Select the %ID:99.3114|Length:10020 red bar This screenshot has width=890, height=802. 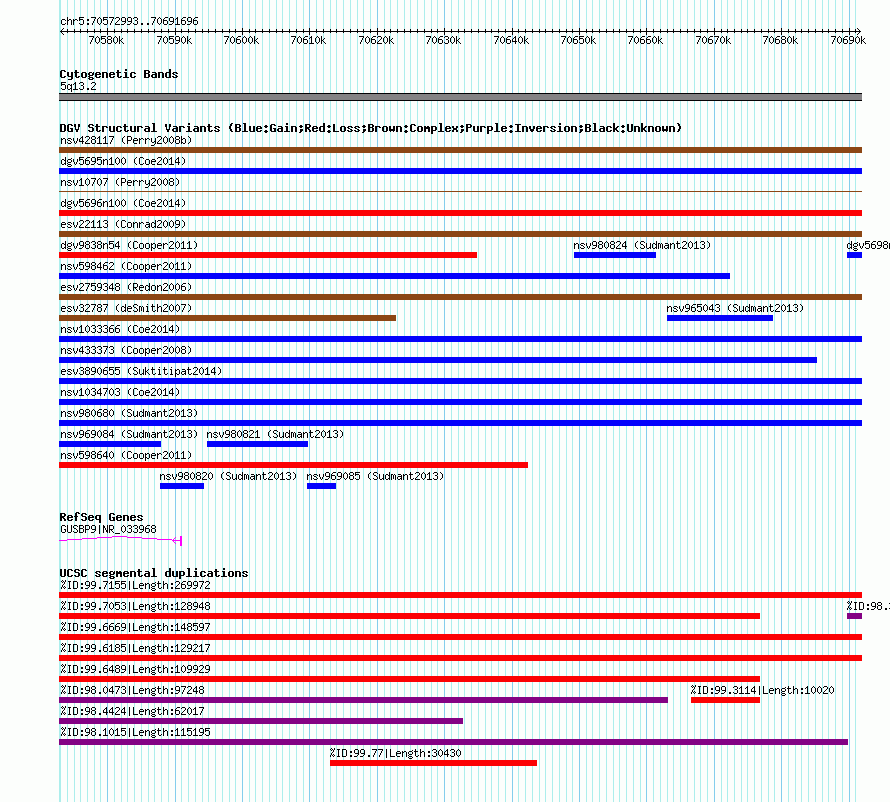(725, 700)
